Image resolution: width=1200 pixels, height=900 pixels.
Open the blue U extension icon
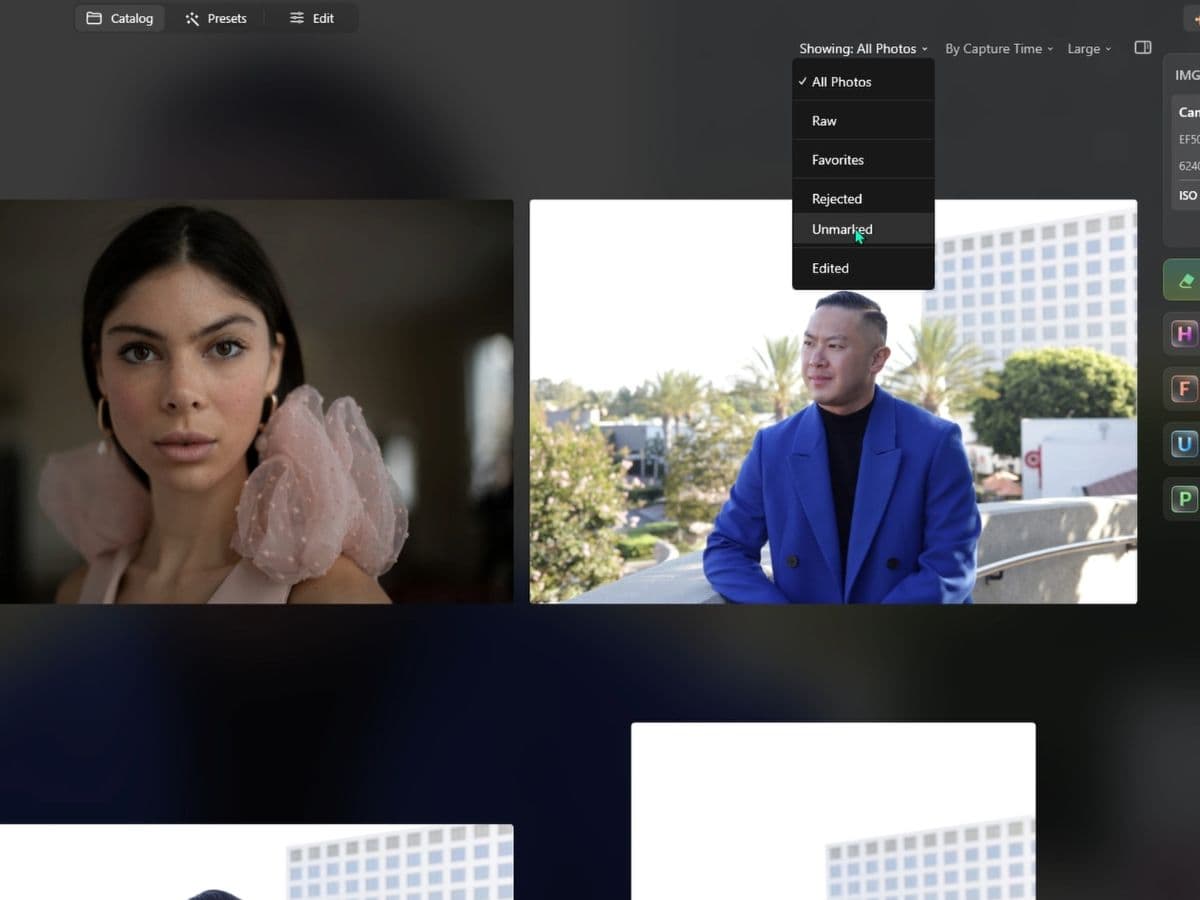point(1185,444)
